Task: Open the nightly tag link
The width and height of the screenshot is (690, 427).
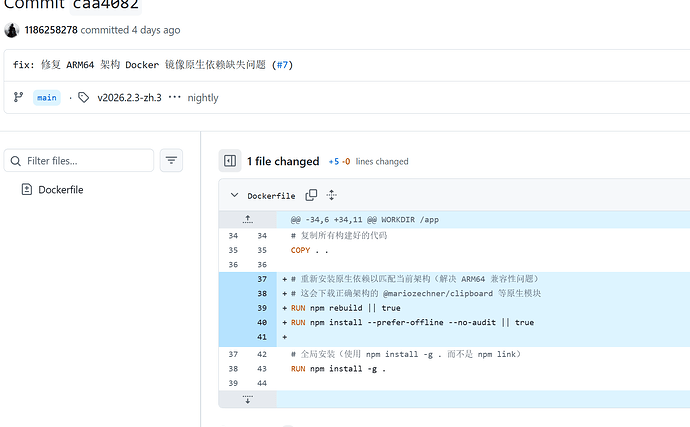Action: point(203,98)
